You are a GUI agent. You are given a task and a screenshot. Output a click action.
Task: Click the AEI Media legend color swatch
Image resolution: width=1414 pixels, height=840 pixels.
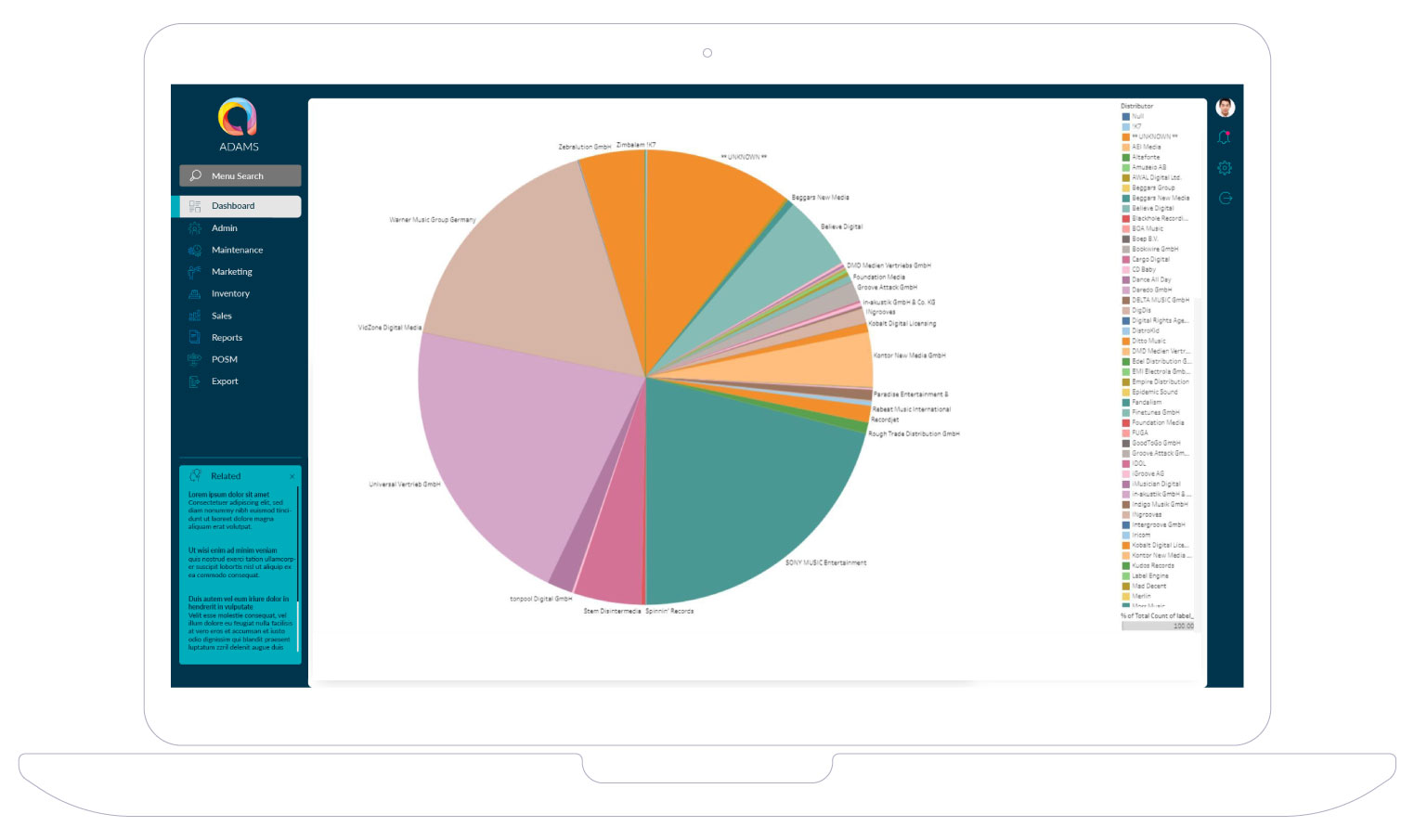(x=1125, y=147)
